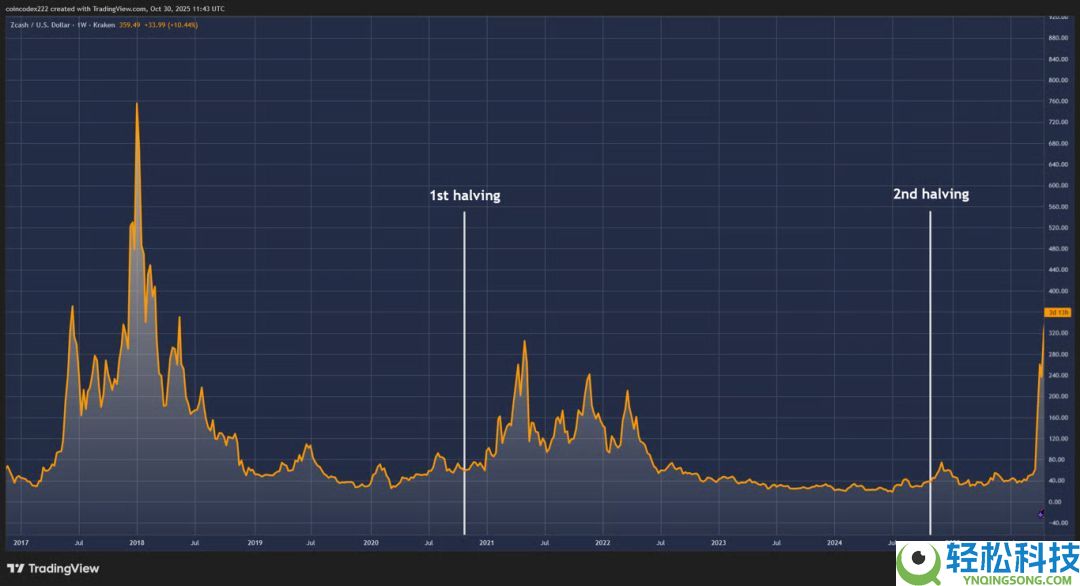Click the 120.00 price axis label
Screen dimensions: 1080x586
(x=1057, y=438)
